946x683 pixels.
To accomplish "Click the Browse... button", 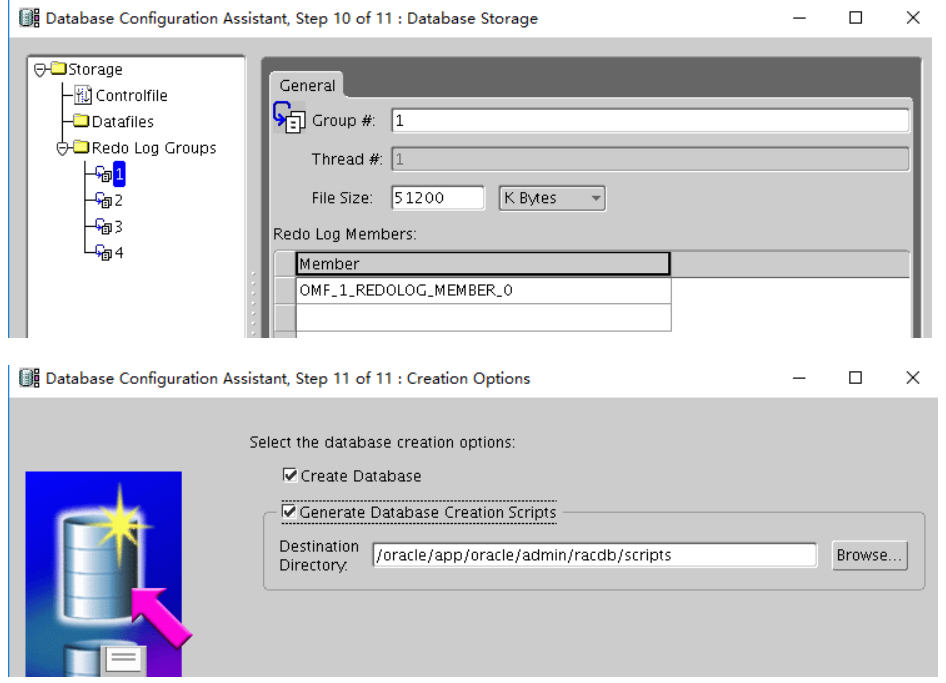I will click(869, 555).
